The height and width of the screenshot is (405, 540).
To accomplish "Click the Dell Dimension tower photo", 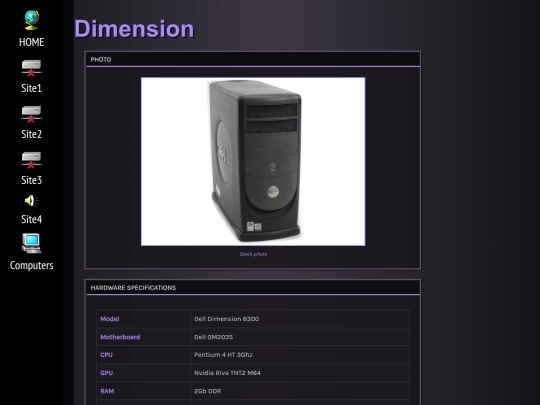I will tap(253, 162).
